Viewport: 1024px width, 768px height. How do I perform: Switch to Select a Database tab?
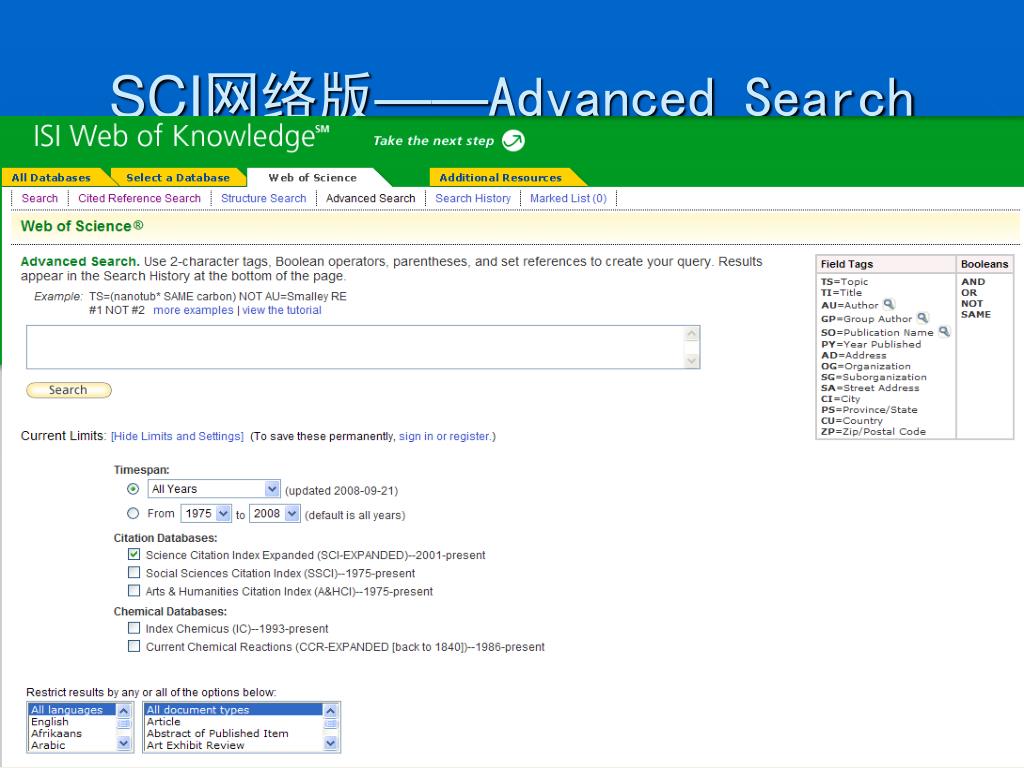coord(178,178)
